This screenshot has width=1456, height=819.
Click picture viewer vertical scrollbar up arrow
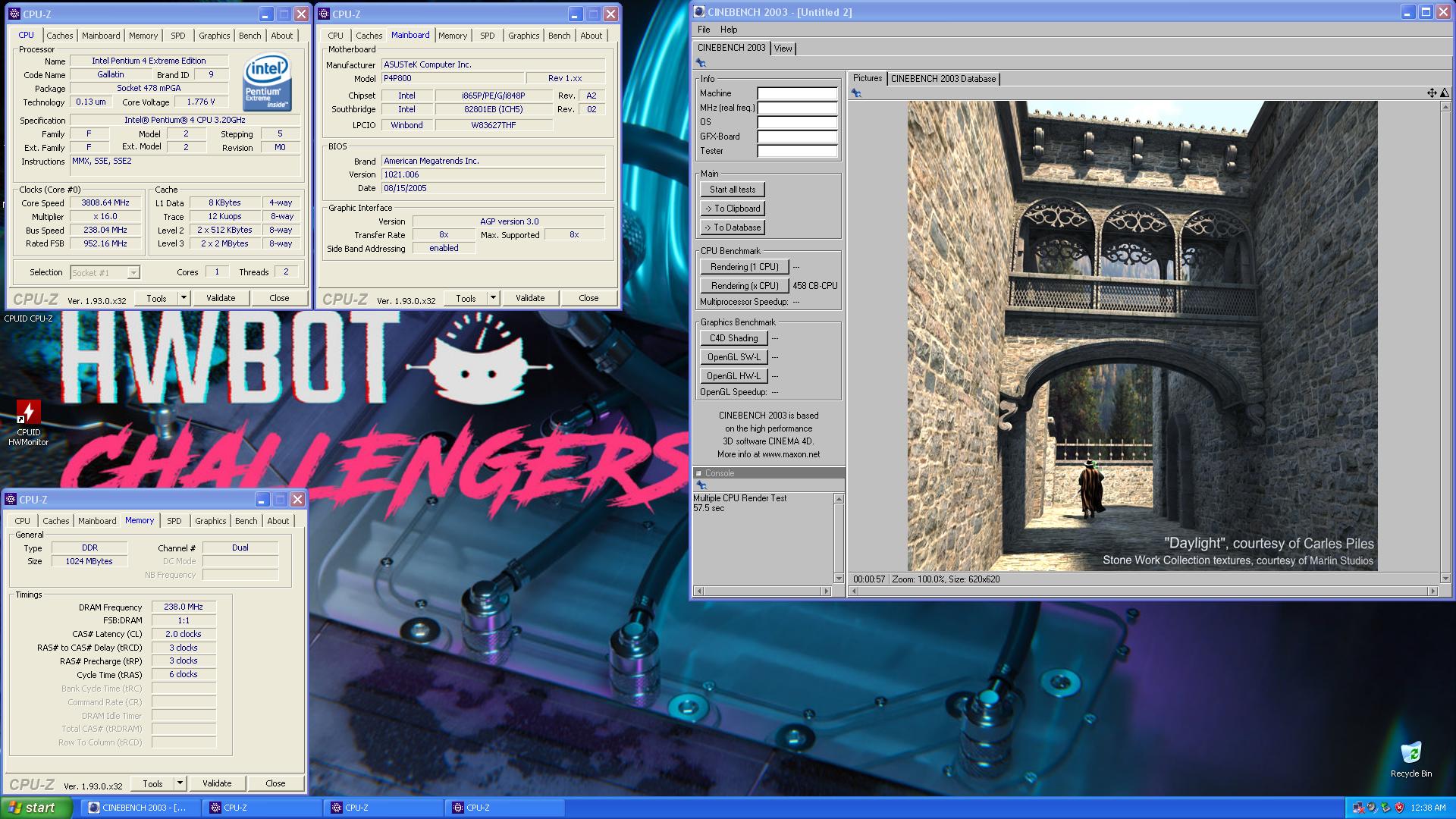tap(1445, 107)
